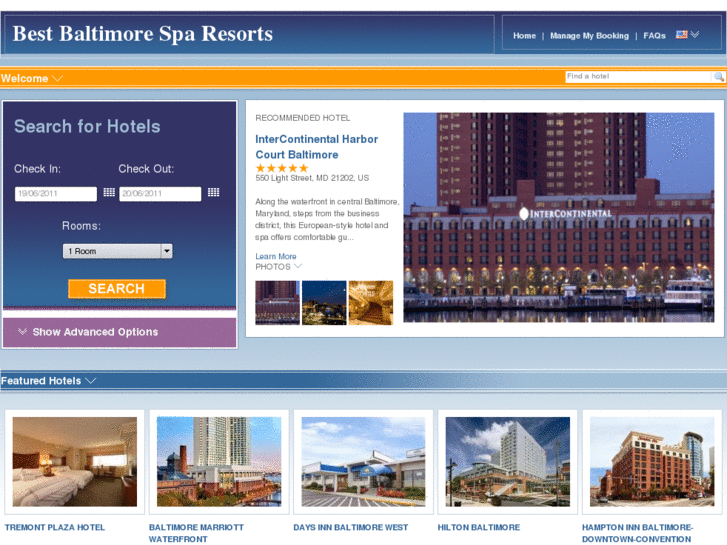Viewport: 727px width, 545px height.
Task: Go to the Home menu item
Action: [524, 36]
